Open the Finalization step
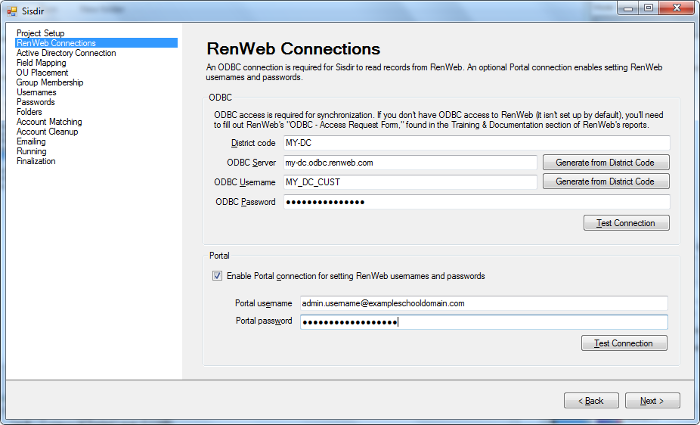The height and width of the screenshot is (425, 700). click(x=36, y=161)
